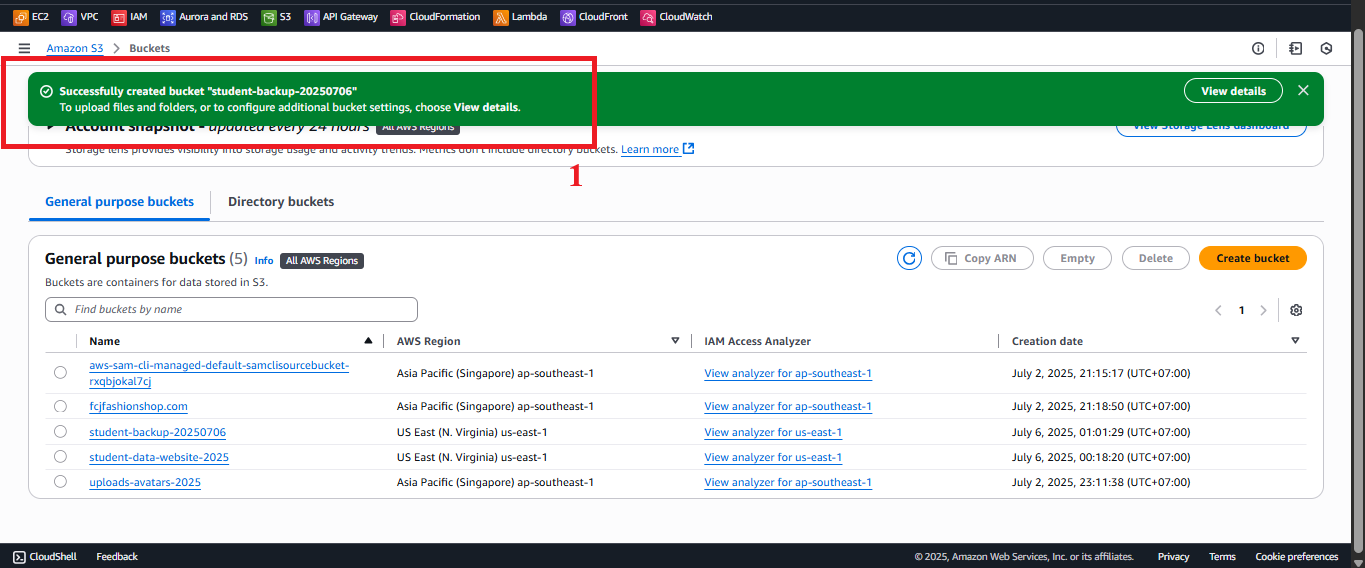This screenshot has width=1365, height=568.
Task: Open fcjfashionshop.com bucket link
Action: 138,406
